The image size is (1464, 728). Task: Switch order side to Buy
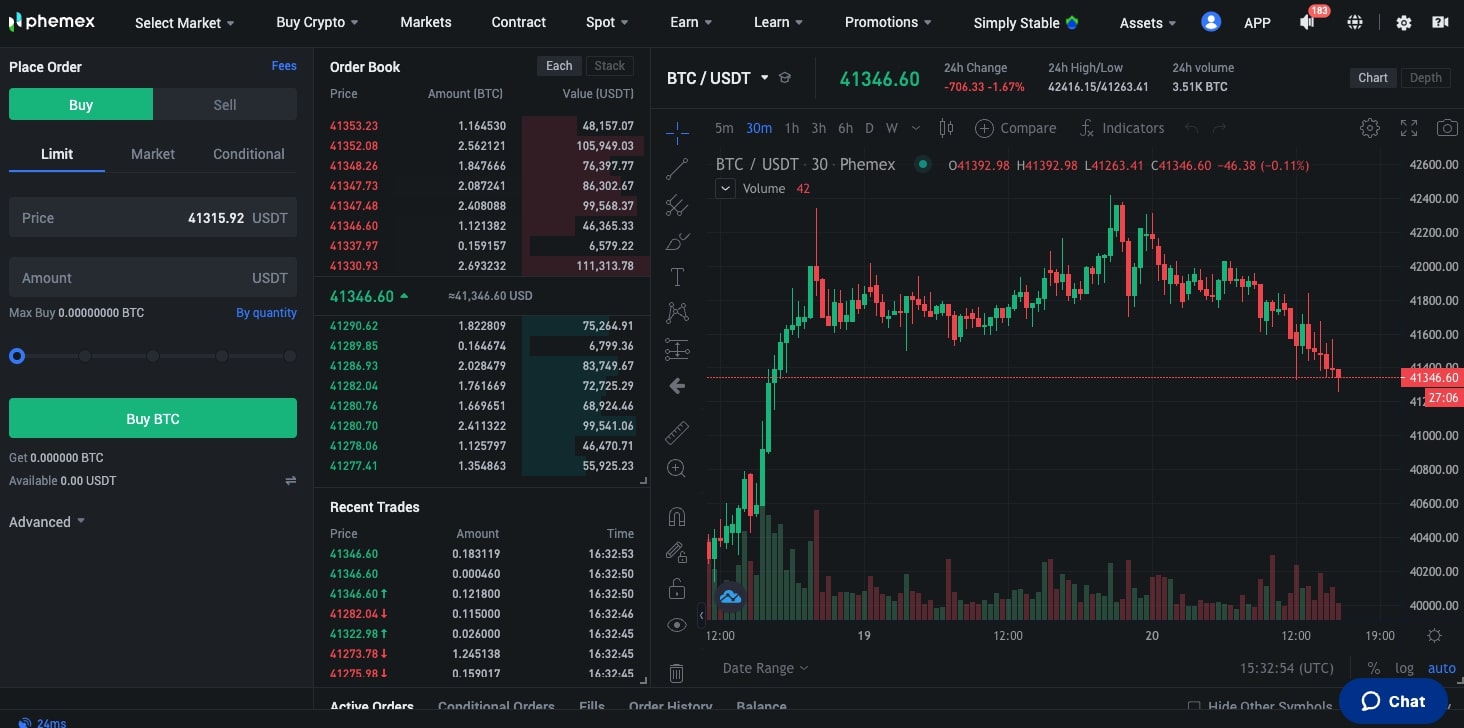81,105
